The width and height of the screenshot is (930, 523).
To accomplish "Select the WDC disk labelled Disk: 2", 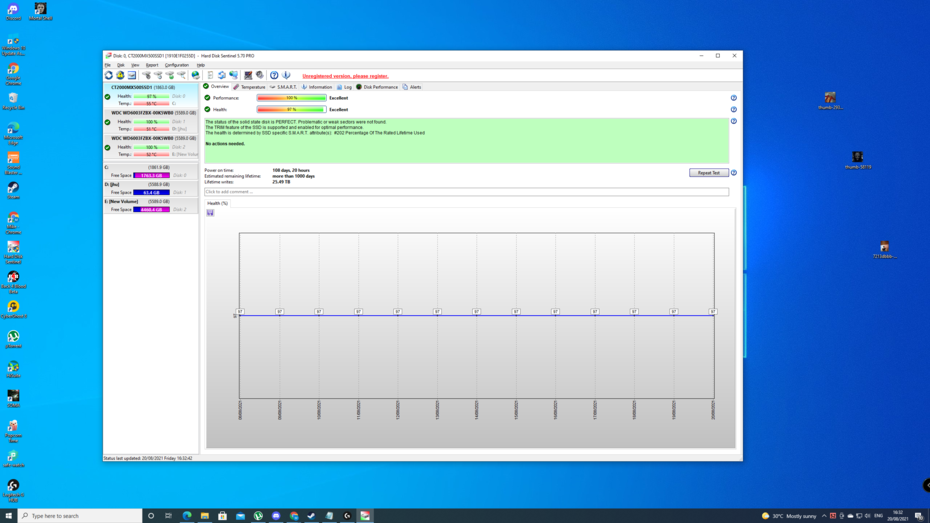I will (151, 146).
